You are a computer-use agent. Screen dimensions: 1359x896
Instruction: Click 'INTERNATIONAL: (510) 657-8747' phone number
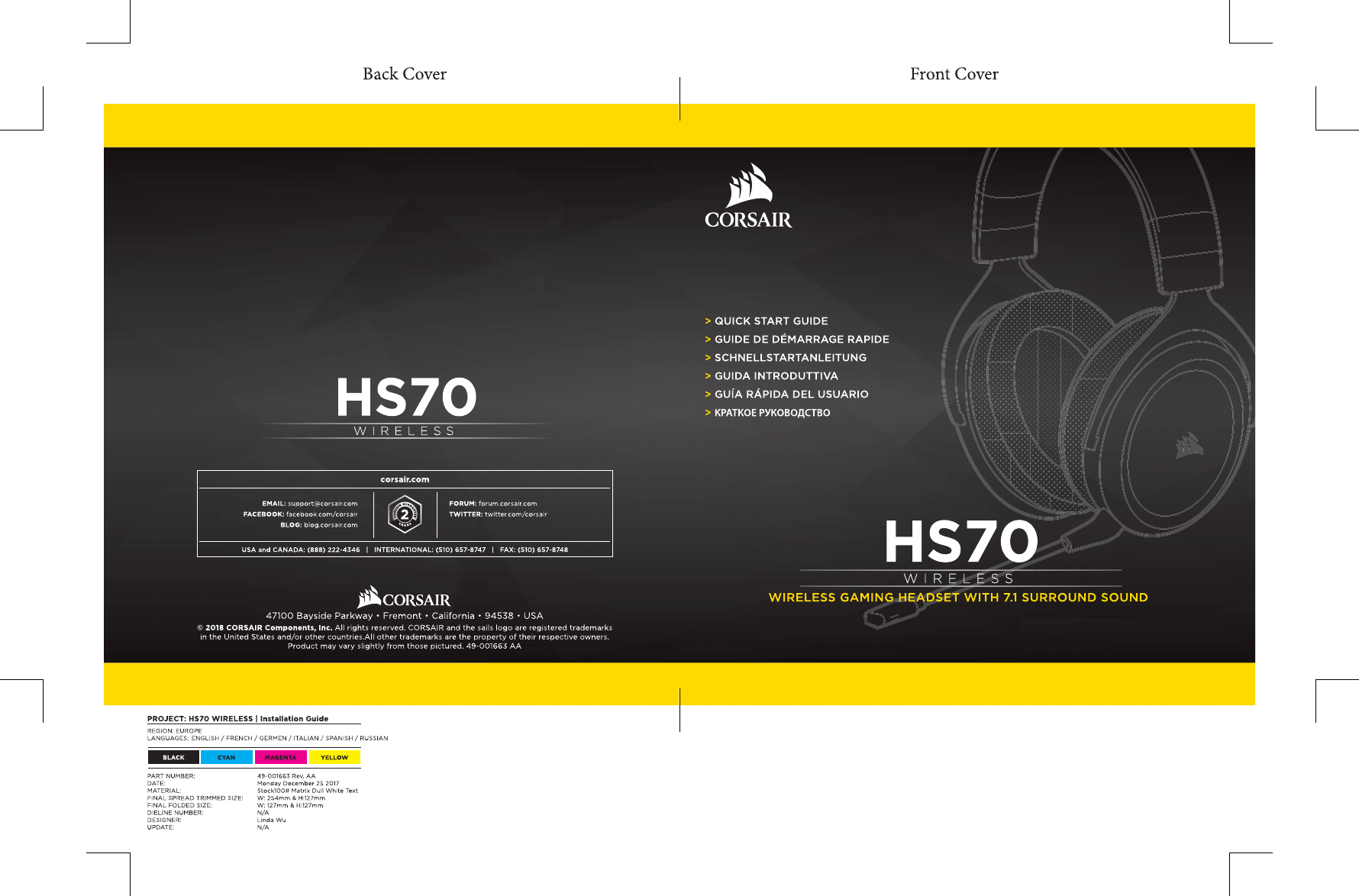(x=430, y=550)
